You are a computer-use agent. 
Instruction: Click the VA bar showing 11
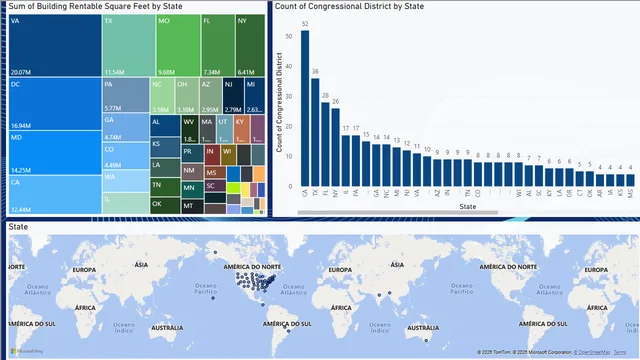417,170
